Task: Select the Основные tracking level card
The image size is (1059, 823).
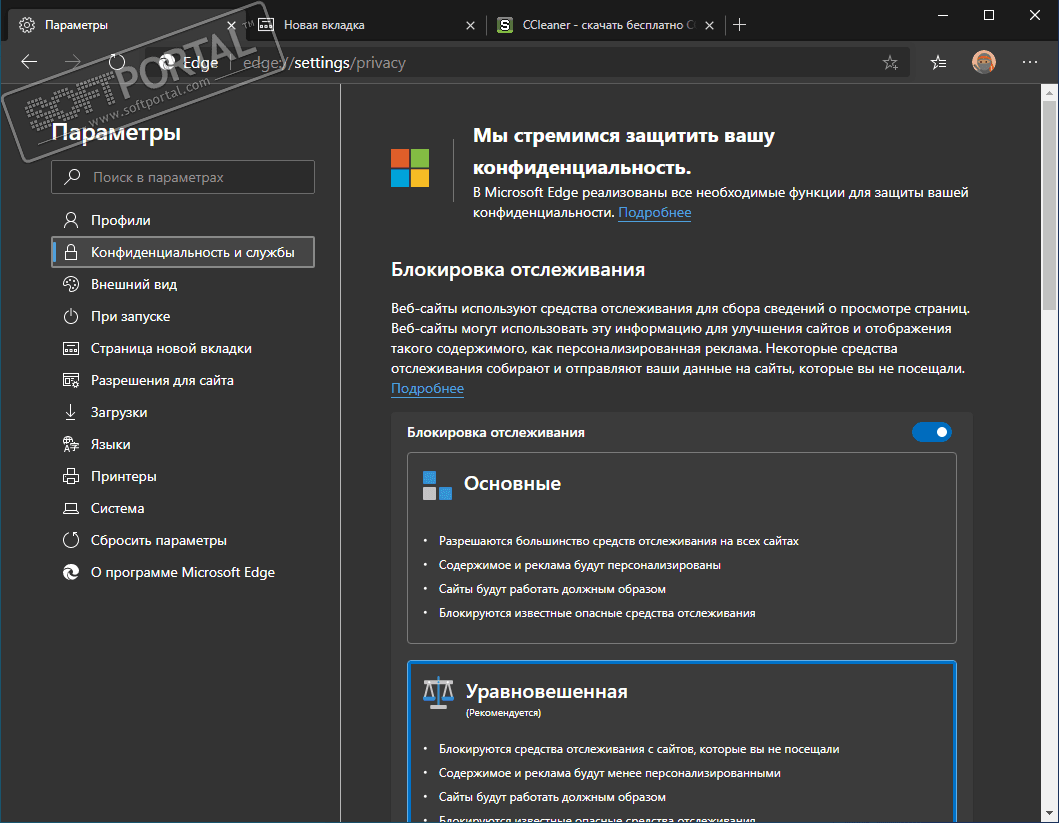Action: tap(681, 547)
